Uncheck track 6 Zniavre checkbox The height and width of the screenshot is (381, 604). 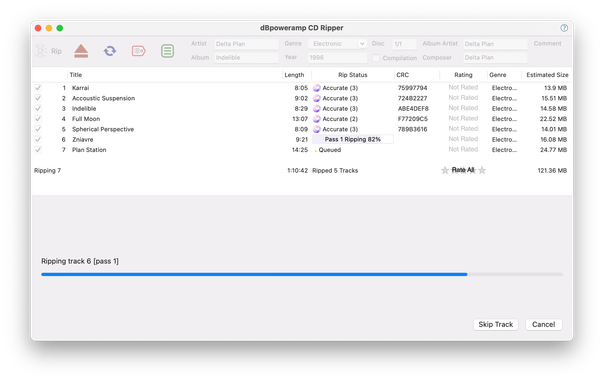(x=38, y=139)
